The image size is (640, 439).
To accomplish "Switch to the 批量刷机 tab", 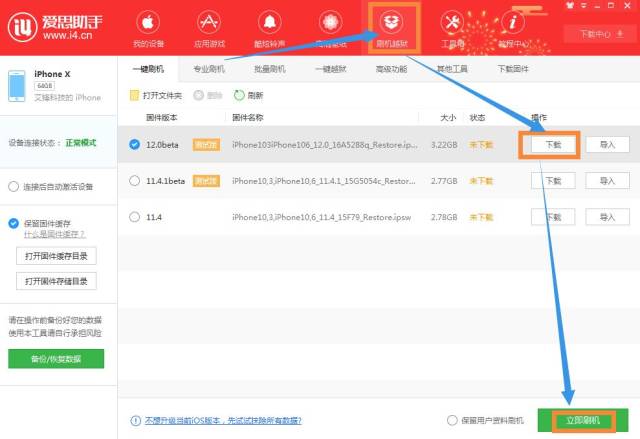I will [270, 69].
